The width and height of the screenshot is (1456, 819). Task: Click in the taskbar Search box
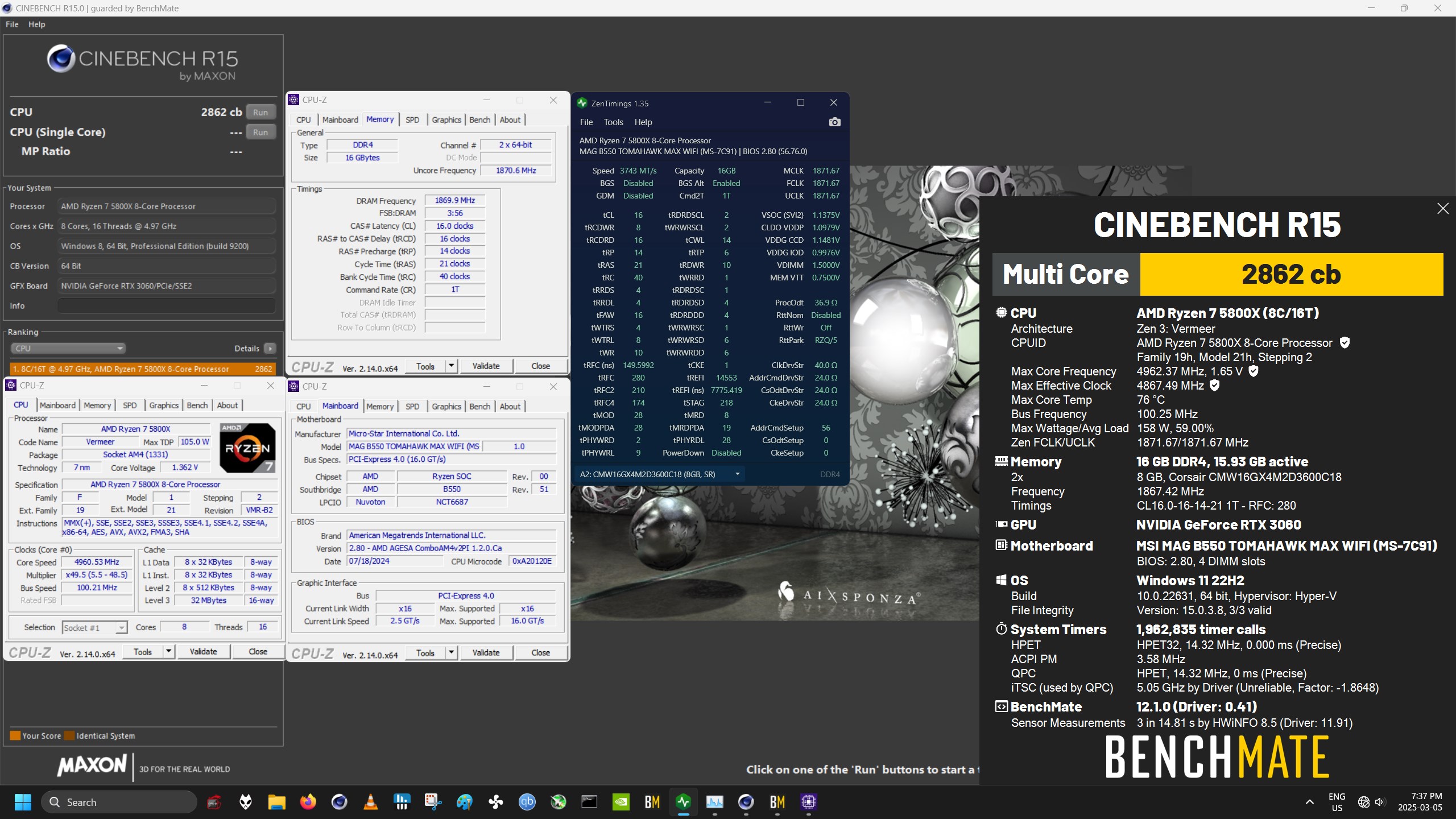coord(119,802)
